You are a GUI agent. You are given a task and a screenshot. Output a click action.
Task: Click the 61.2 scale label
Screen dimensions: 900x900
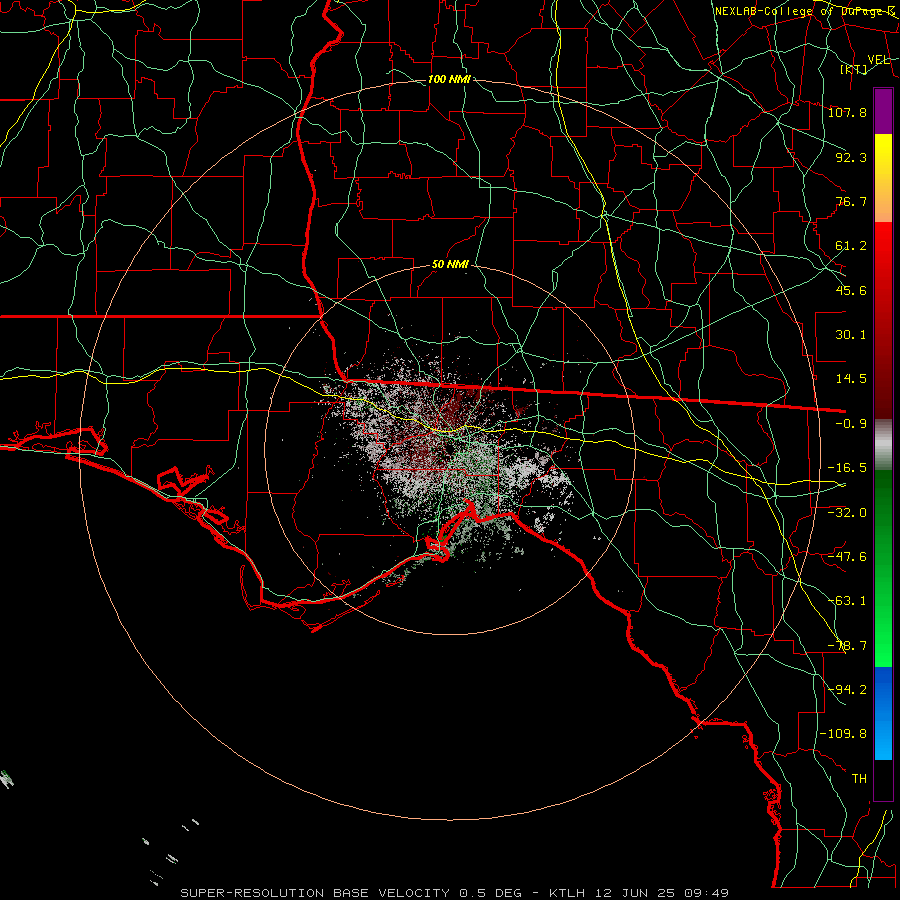pyautogui.click(x=851, y=246)
